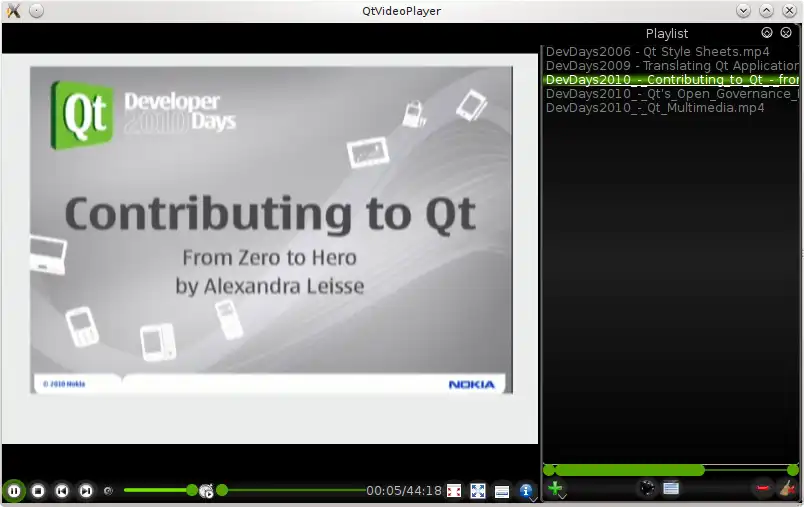
Task: Enter fullscreen with the blue arrows icon
Action: click(478, 491)
